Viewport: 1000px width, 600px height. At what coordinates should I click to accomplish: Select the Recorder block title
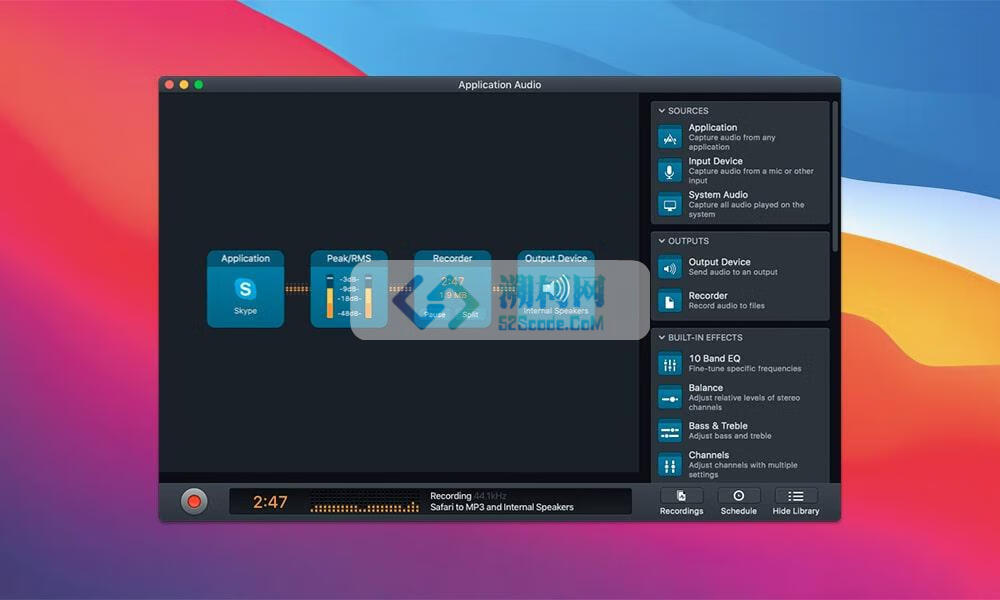point(452,258)
